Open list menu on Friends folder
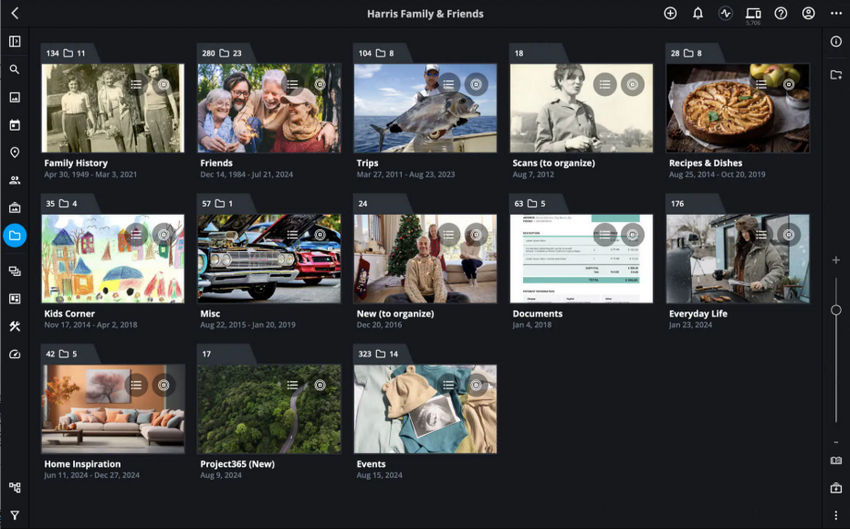850x529 pixels. pos(292,85)
